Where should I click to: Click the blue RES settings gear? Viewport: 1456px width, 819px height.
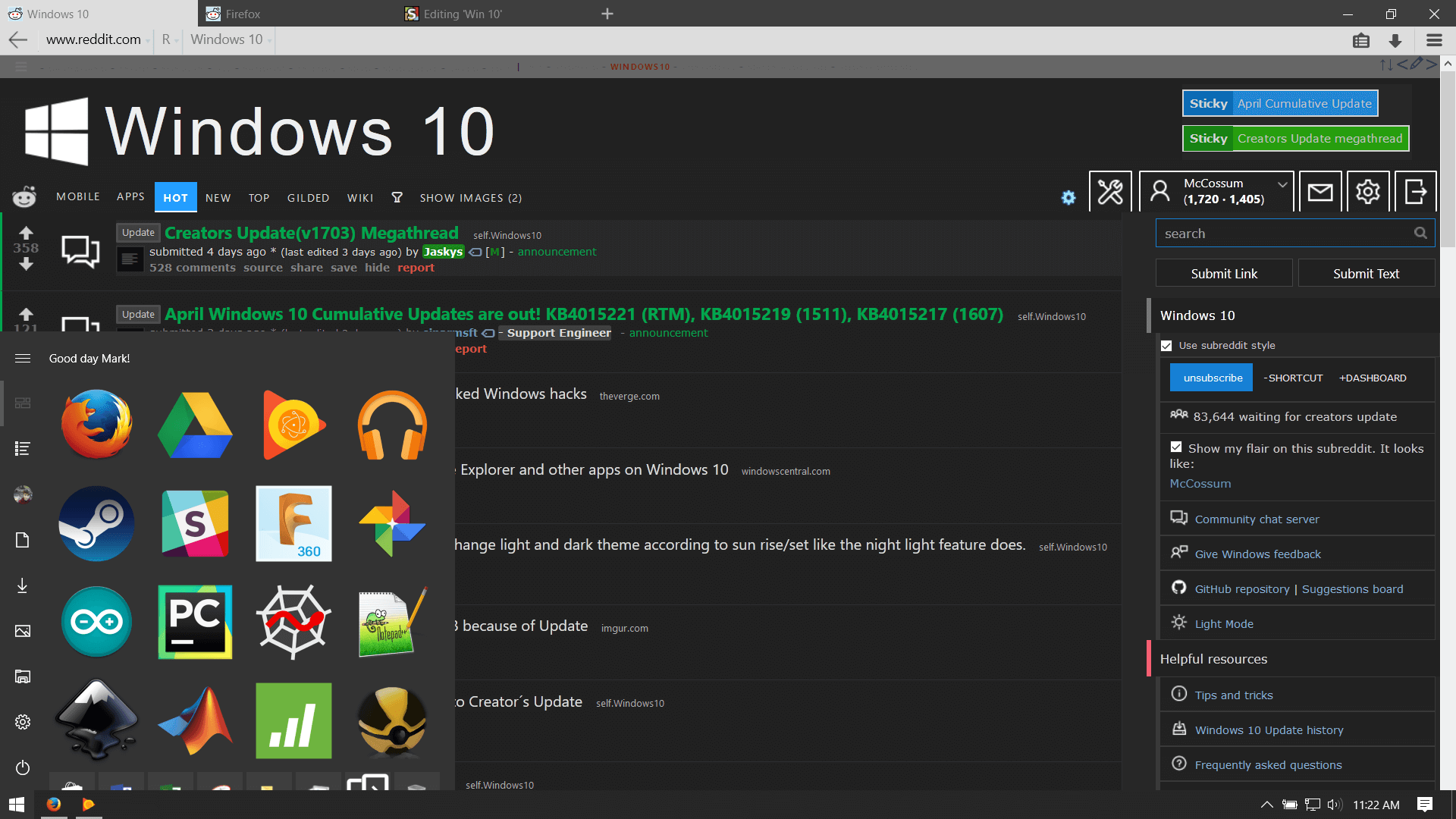point(1068,198)
